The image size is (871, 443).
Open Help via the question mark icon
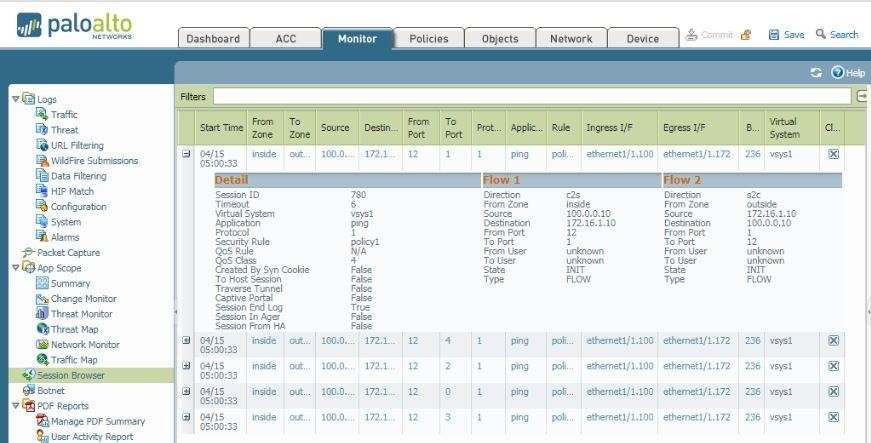[837, 73]
